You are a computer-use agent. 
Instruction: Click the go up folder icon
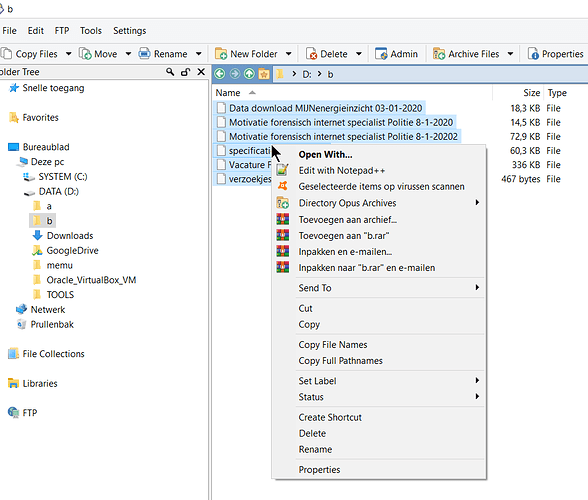point(249,74)
